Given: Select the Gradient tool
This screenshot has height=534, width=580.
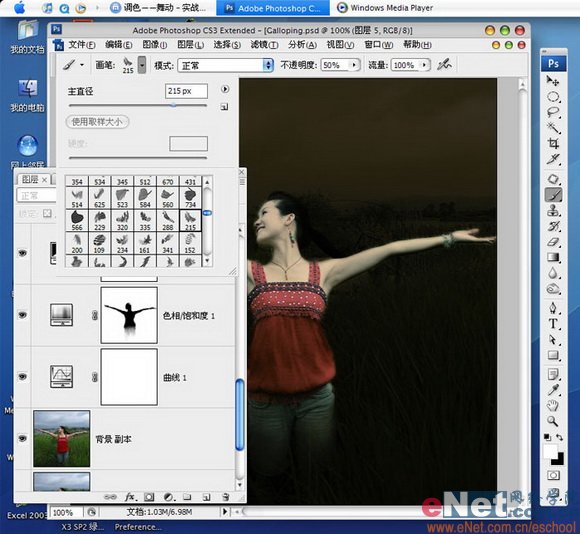Looking at the screenshot, I should 553,258.
